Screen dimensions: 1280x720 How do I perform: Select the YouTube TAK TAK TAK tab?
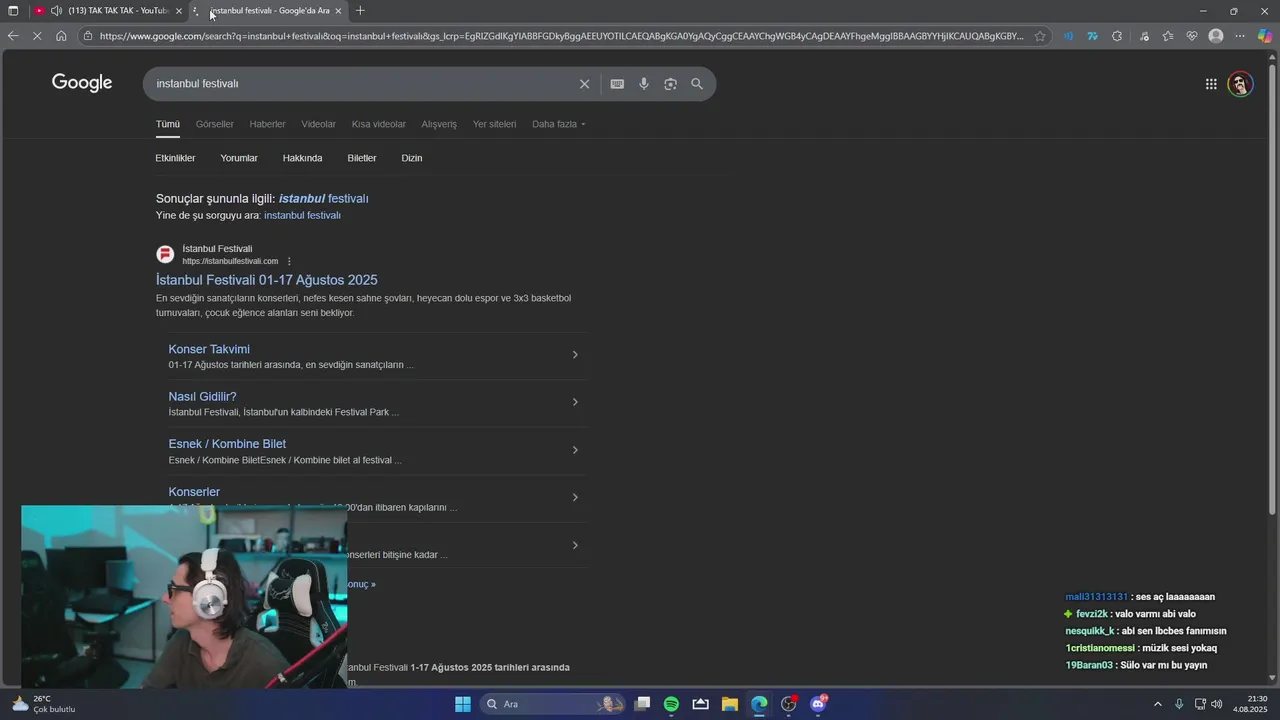click(118, 11)
